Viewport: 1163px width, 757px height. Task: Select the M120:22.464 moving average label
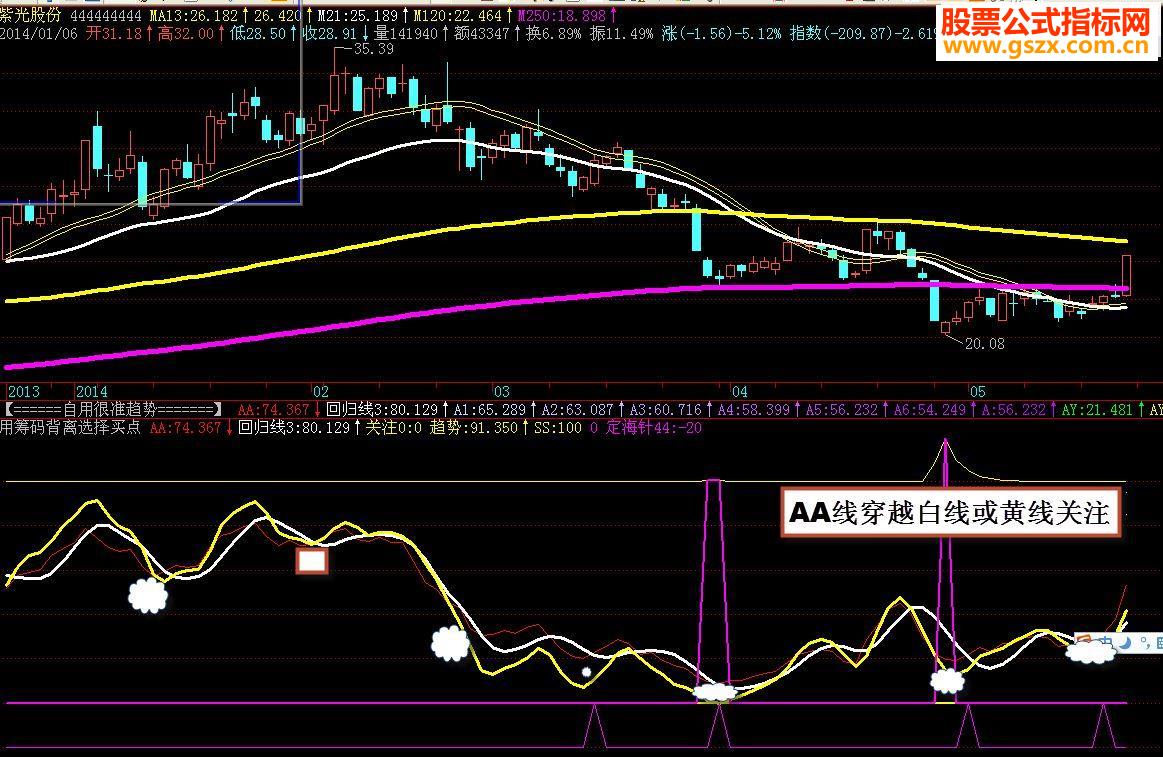pos(458,16)
